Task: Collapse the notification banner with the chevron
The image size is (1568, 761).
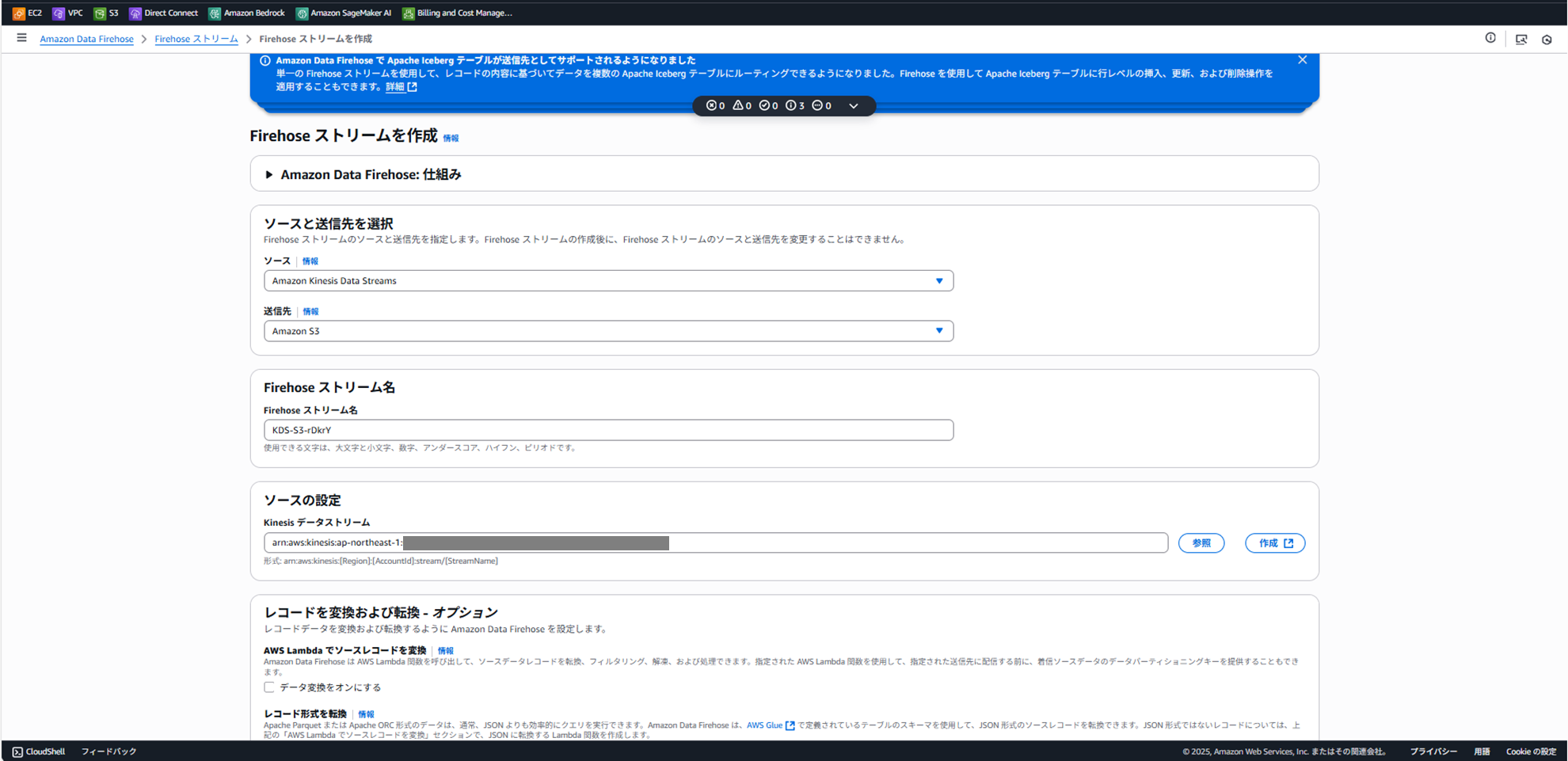Action: pos(853,105)
